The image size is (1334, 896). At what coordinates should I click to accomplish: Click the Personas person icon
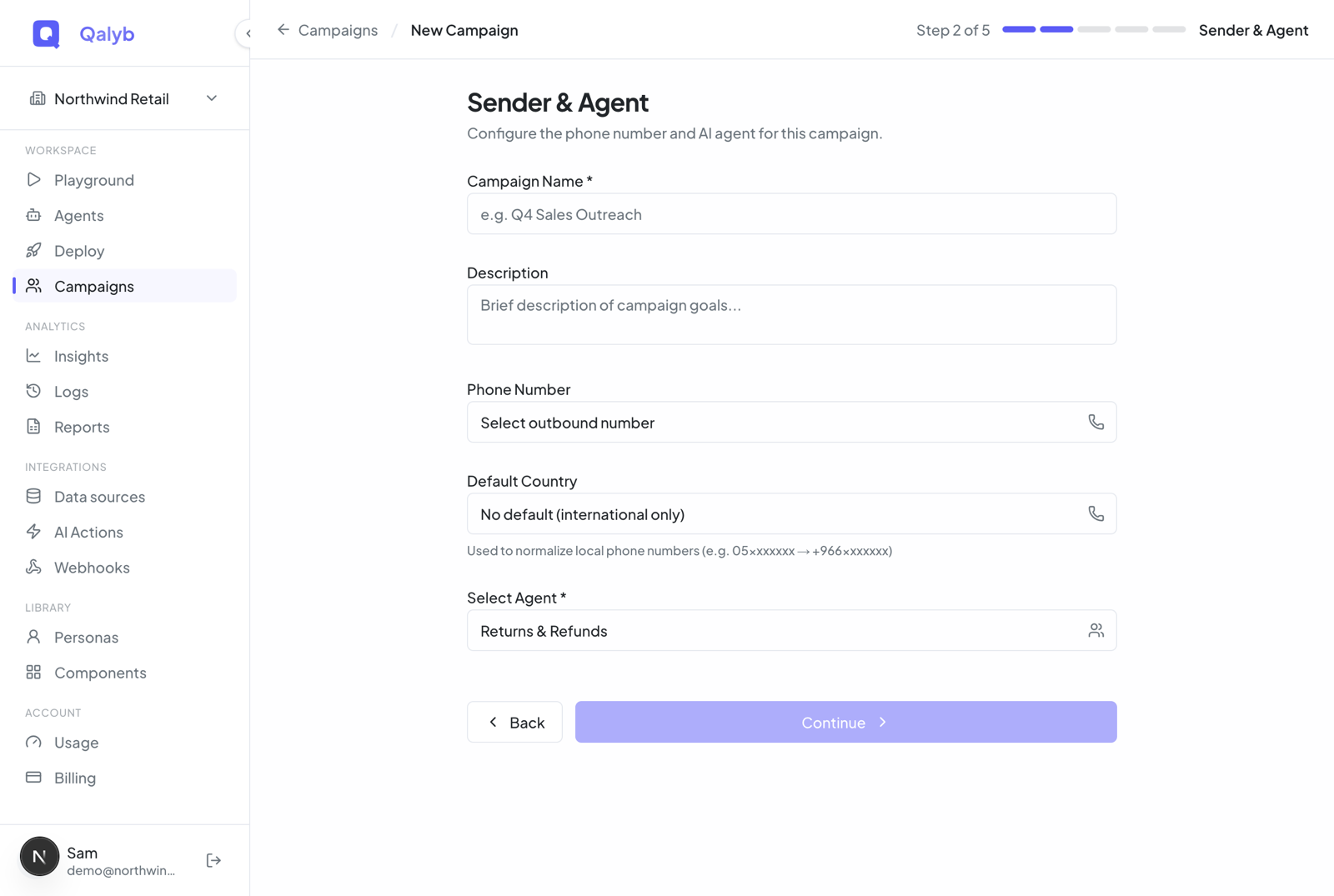click(33, 638)
